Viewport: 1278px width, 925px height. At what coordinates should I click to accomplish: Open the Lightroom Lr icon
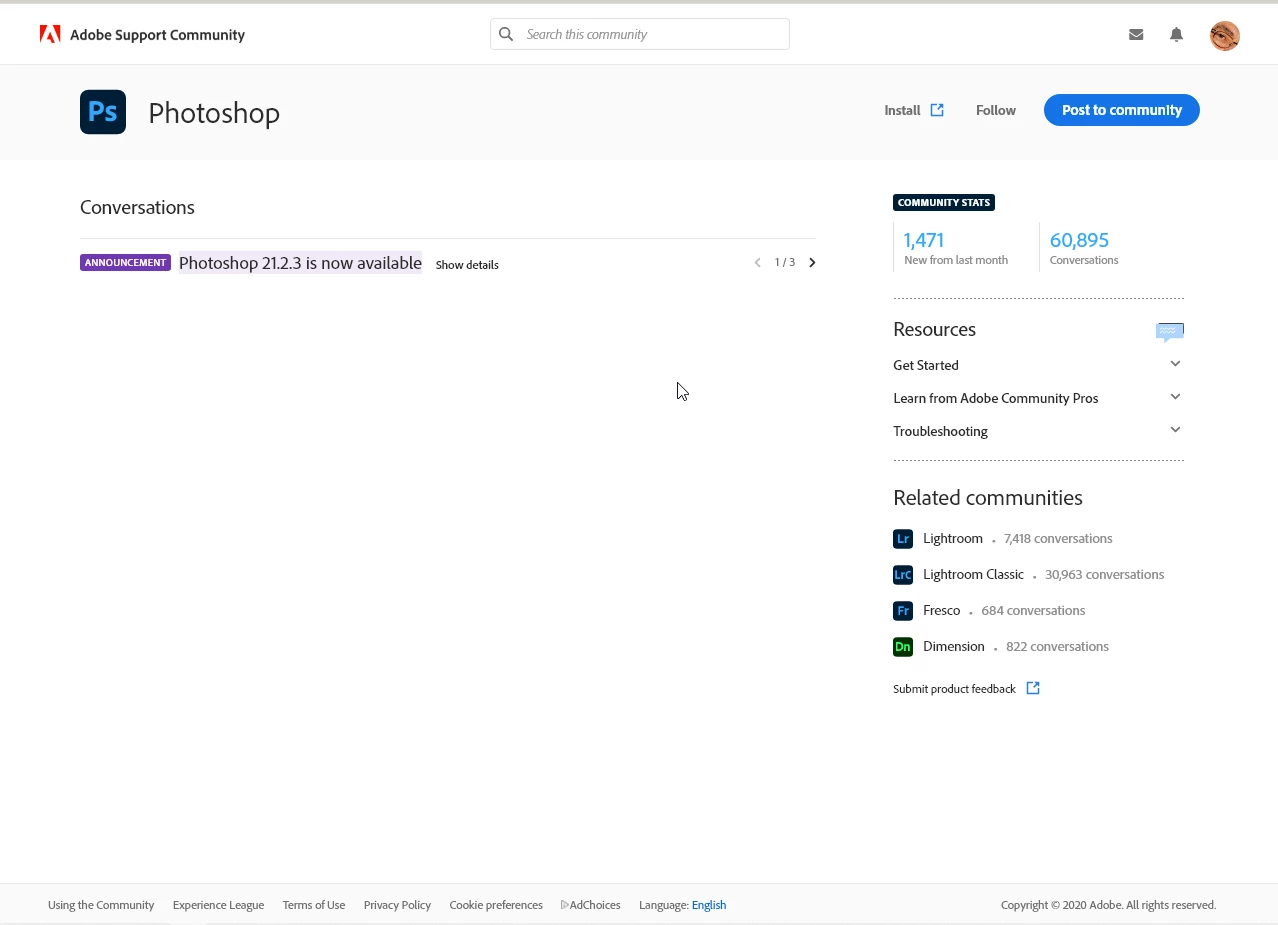tap(903, 539)
